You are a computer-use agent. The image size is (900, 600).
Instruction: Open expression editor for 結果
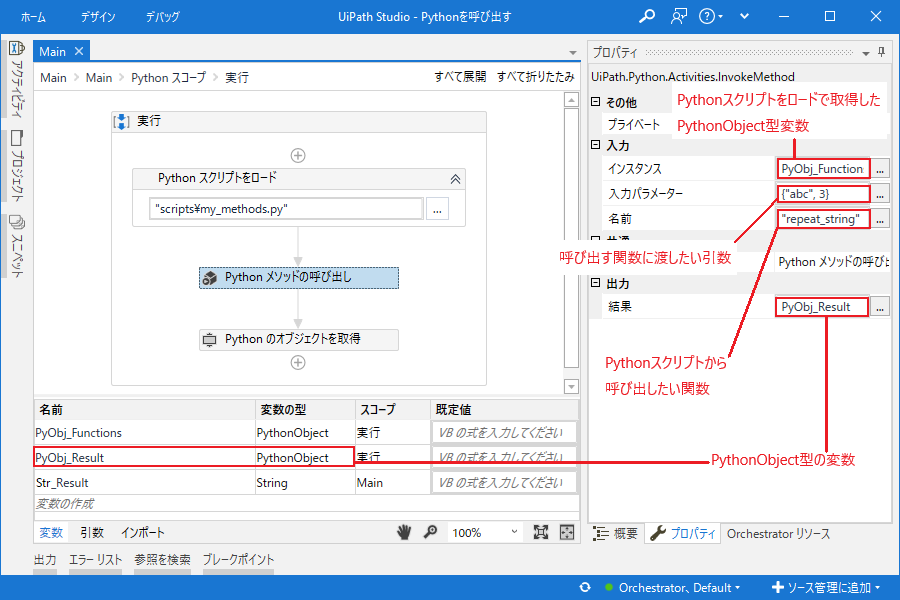tap(880, 307)
